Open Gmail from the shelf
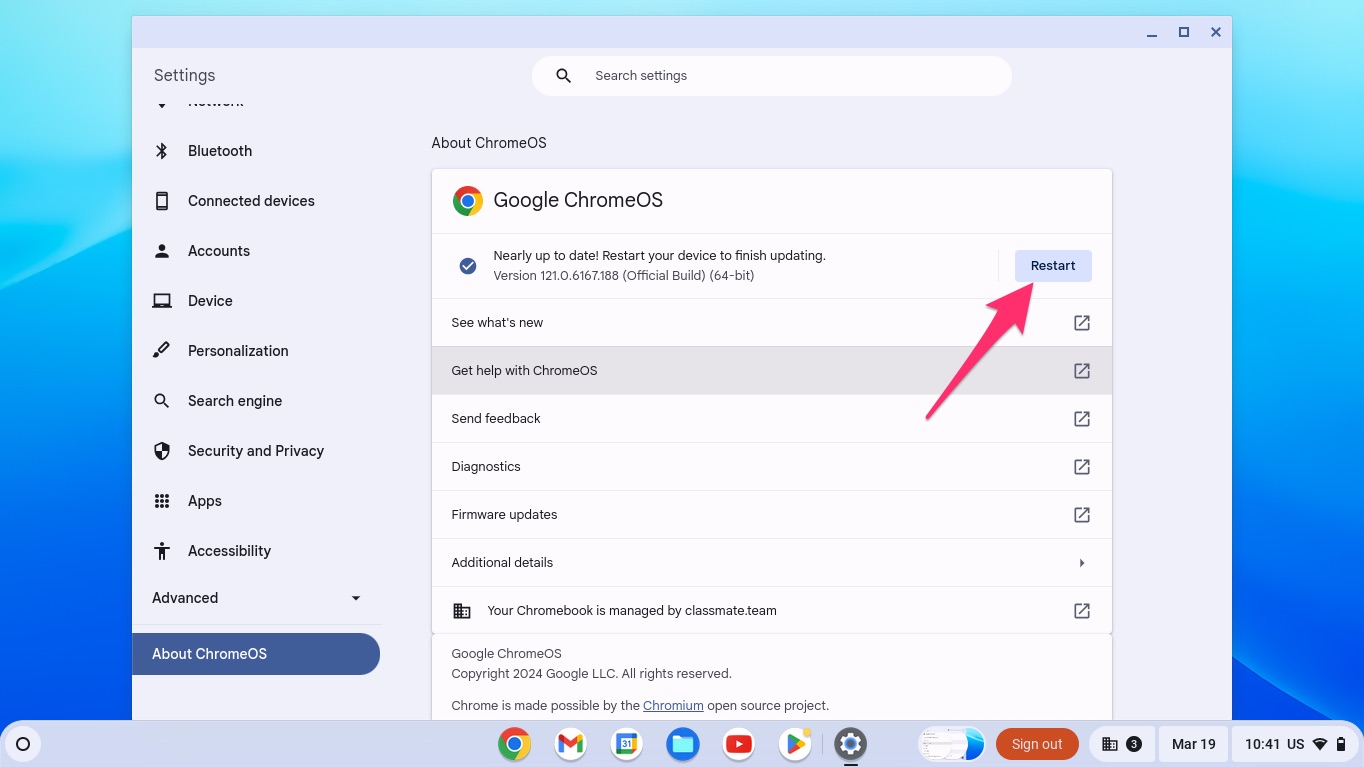 [x=570, y=744]
